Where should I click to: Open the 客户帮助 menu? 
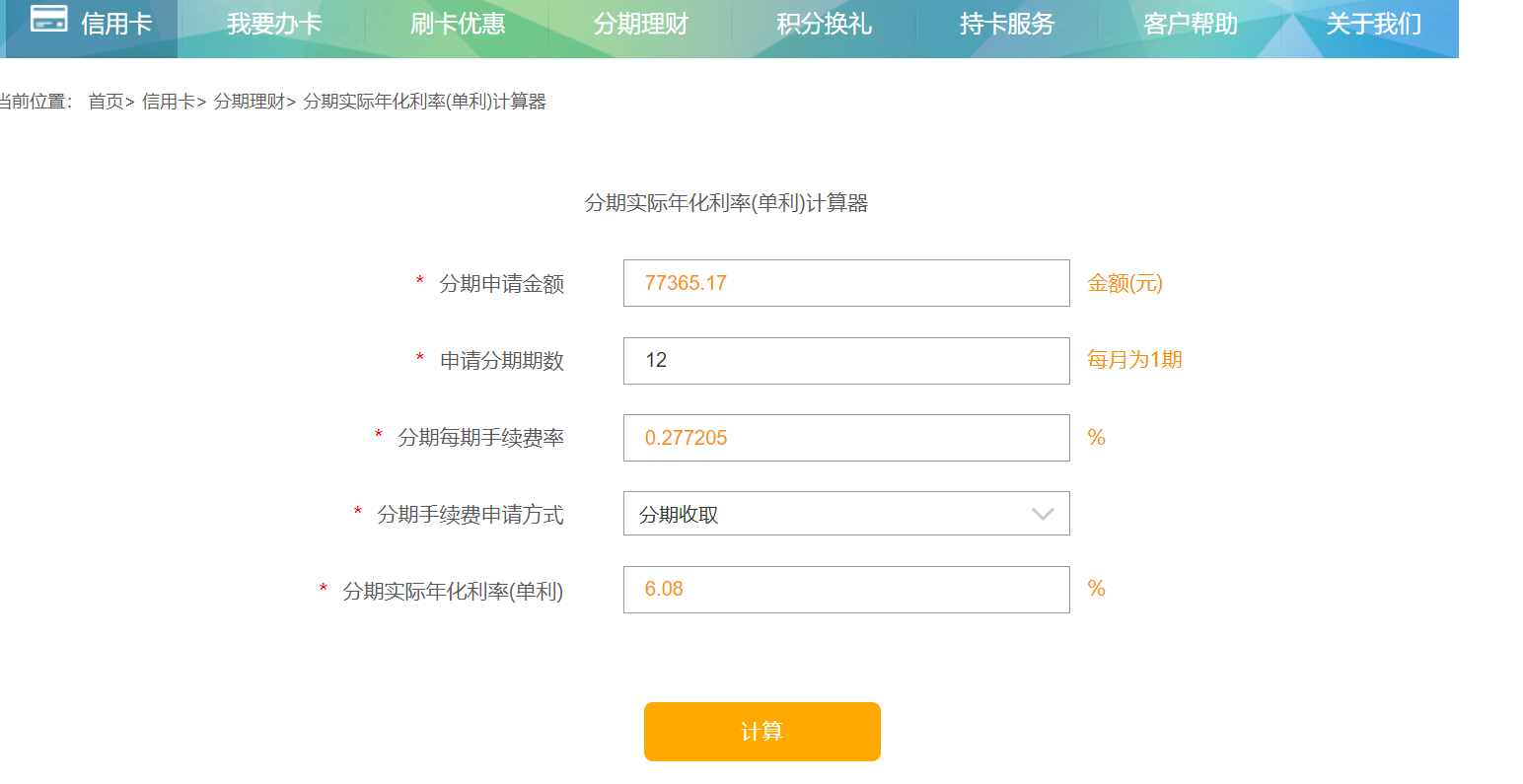pyautogui.click(x=1191, y=24)
